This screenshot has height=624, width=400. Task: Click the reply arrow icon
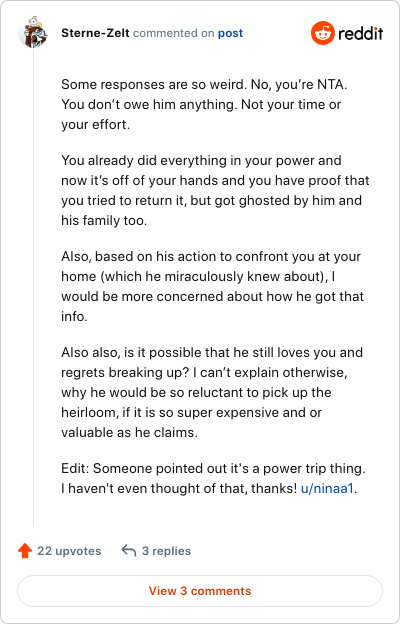click(129, 551)
